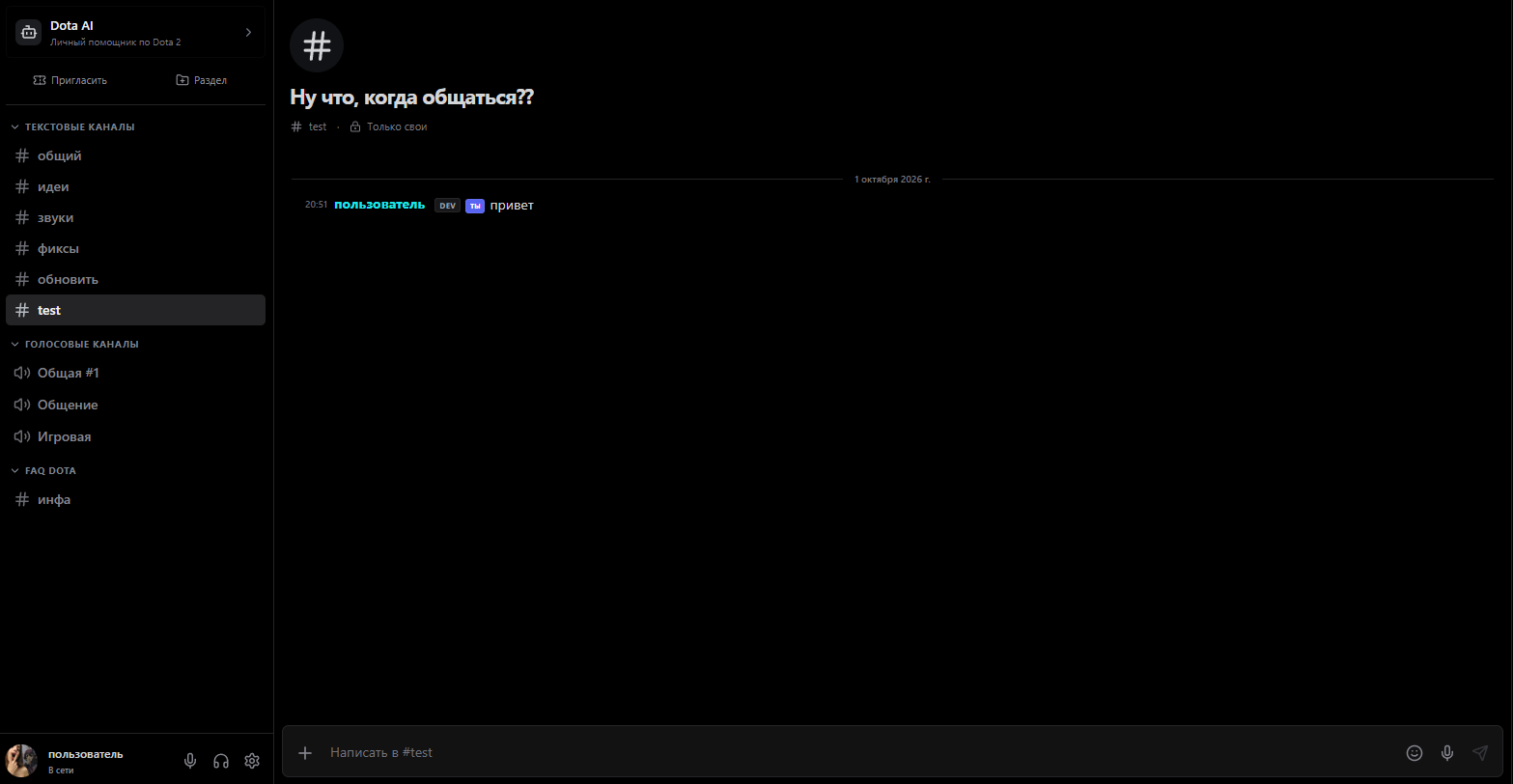Open the идеи text channel
Image resolution: width=1513 pixels, height=784 pixels.
(135, 186)
